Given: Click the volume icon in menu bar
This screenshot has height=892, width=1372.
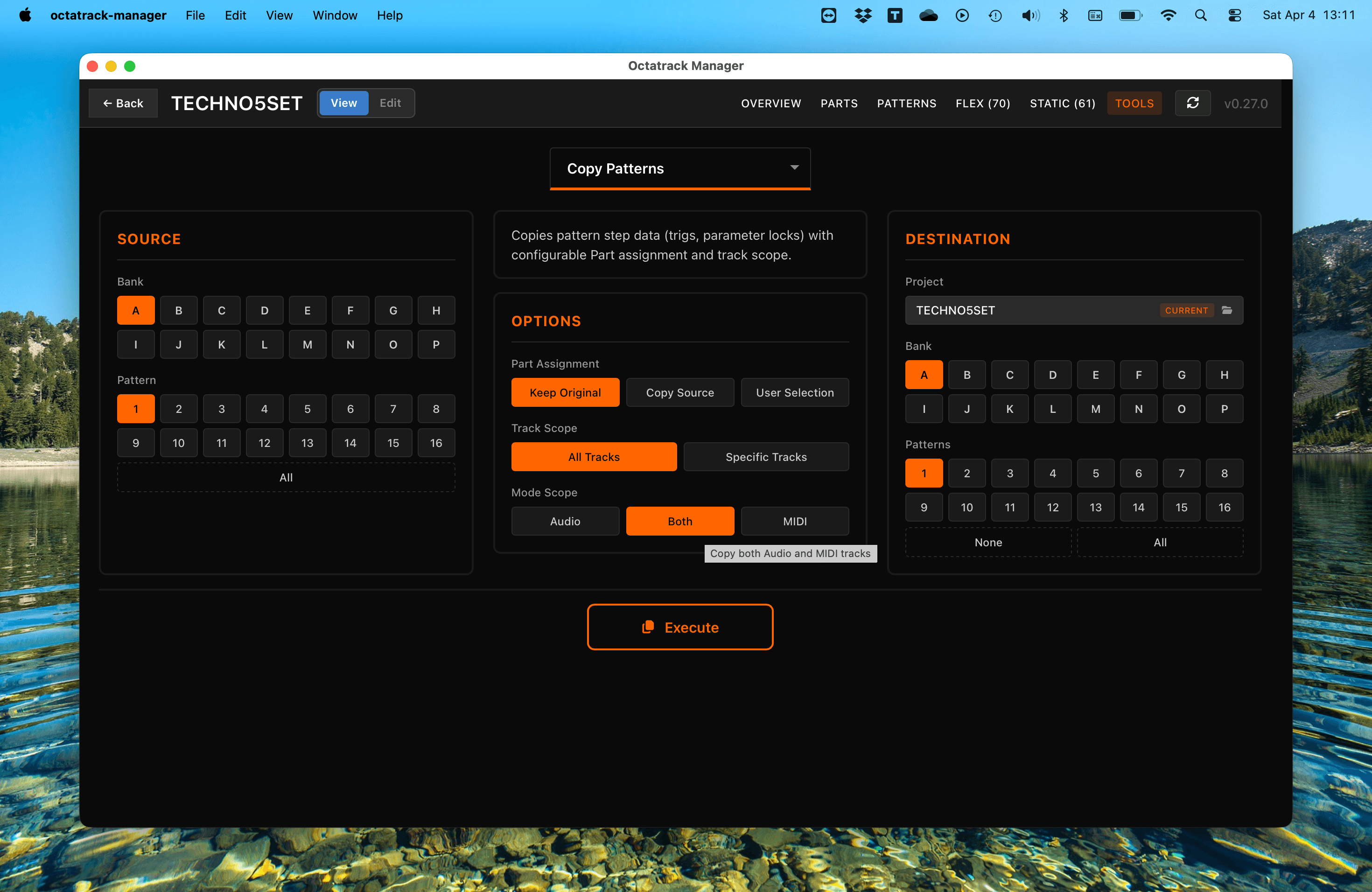Looking at the screenshot, I should pyautogui.click(x=1030, y=15).
